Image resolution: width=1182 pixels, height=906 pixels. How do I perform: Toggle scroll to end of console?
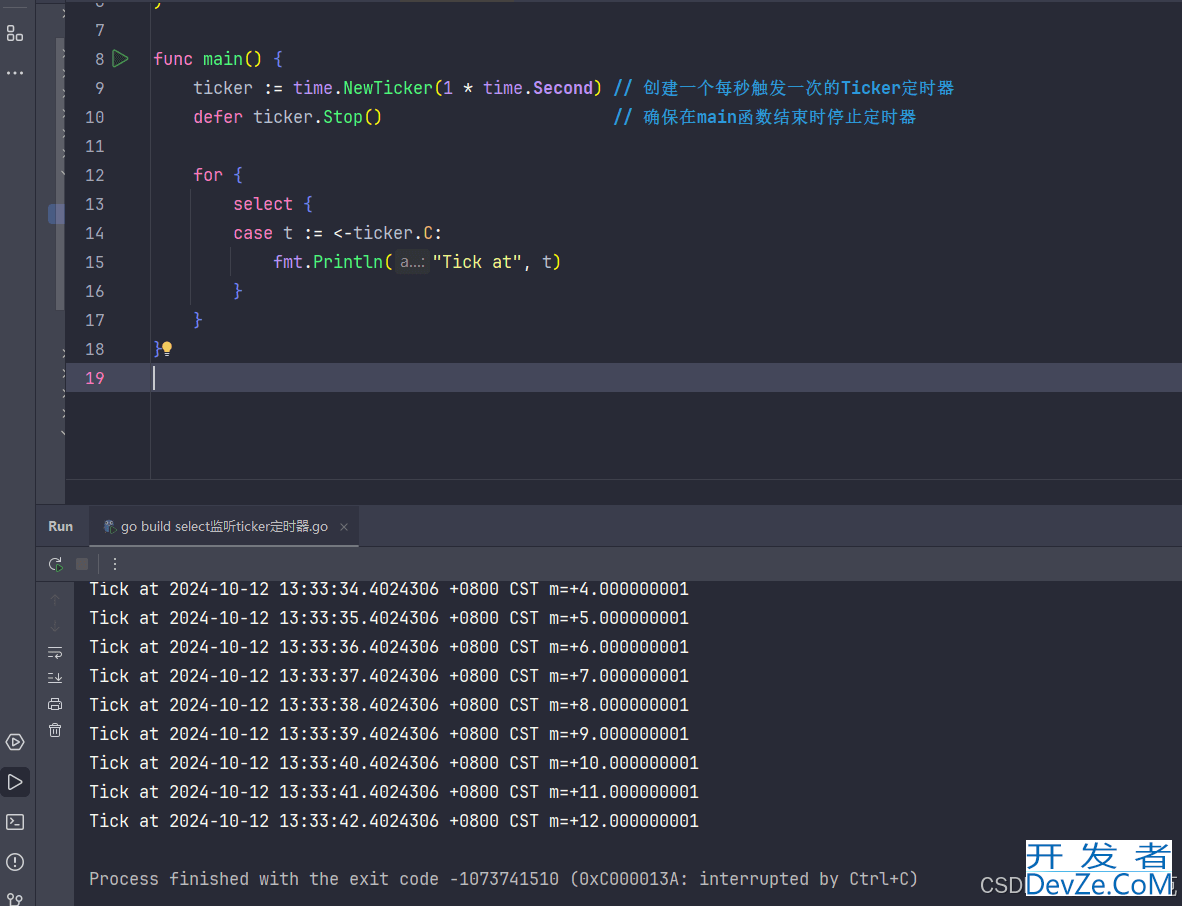pos(55,678)
